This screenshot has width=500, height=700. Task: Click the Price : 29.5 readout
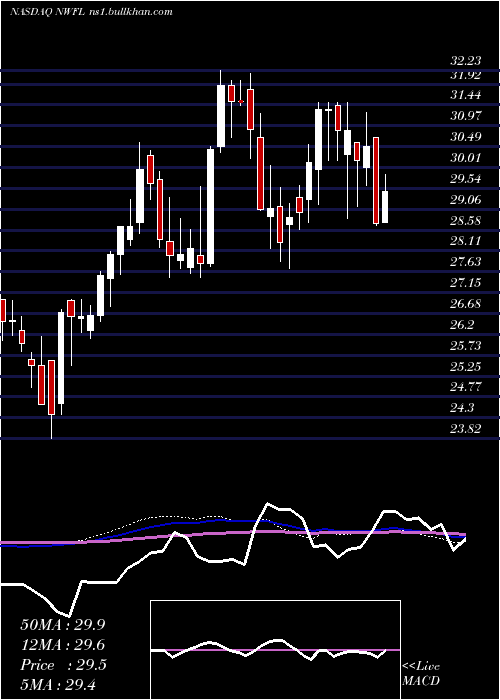click(x=63, y=665)
